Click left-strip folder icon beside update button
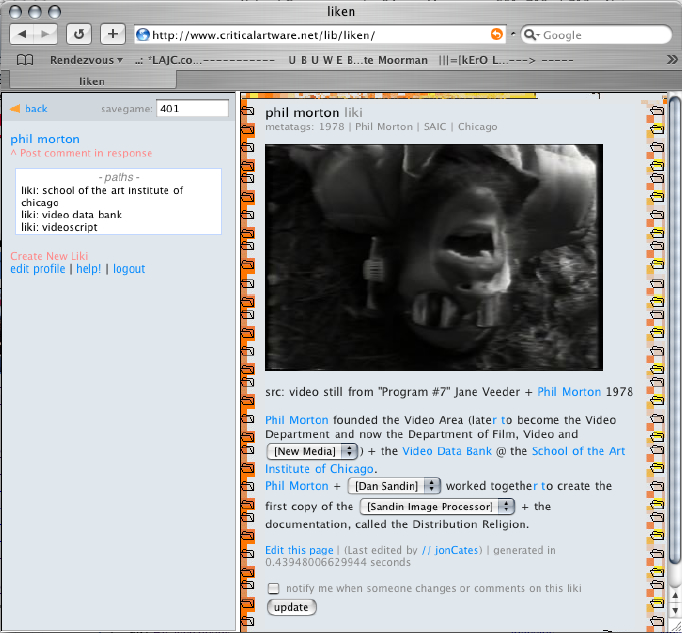The height and width of the screenshot is (633, 682). pyautogui.click(x=247, y=603)
